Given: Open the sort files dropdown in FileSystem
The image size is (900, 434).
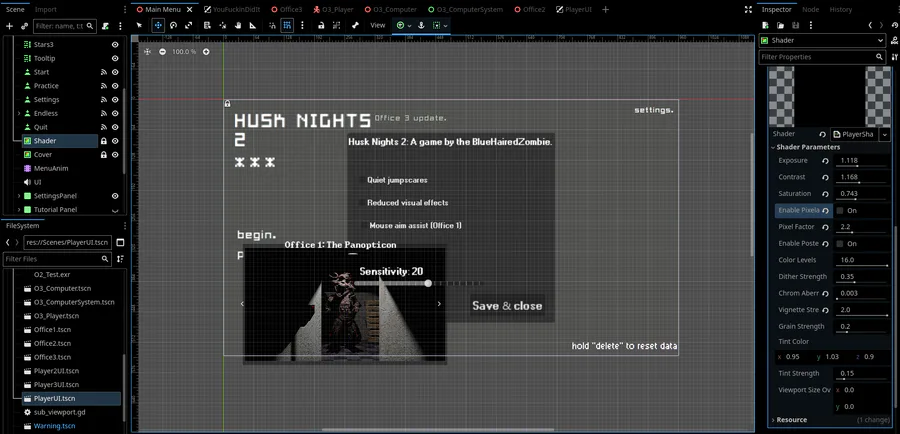Looking at the screenshot, I should [120, 259].
